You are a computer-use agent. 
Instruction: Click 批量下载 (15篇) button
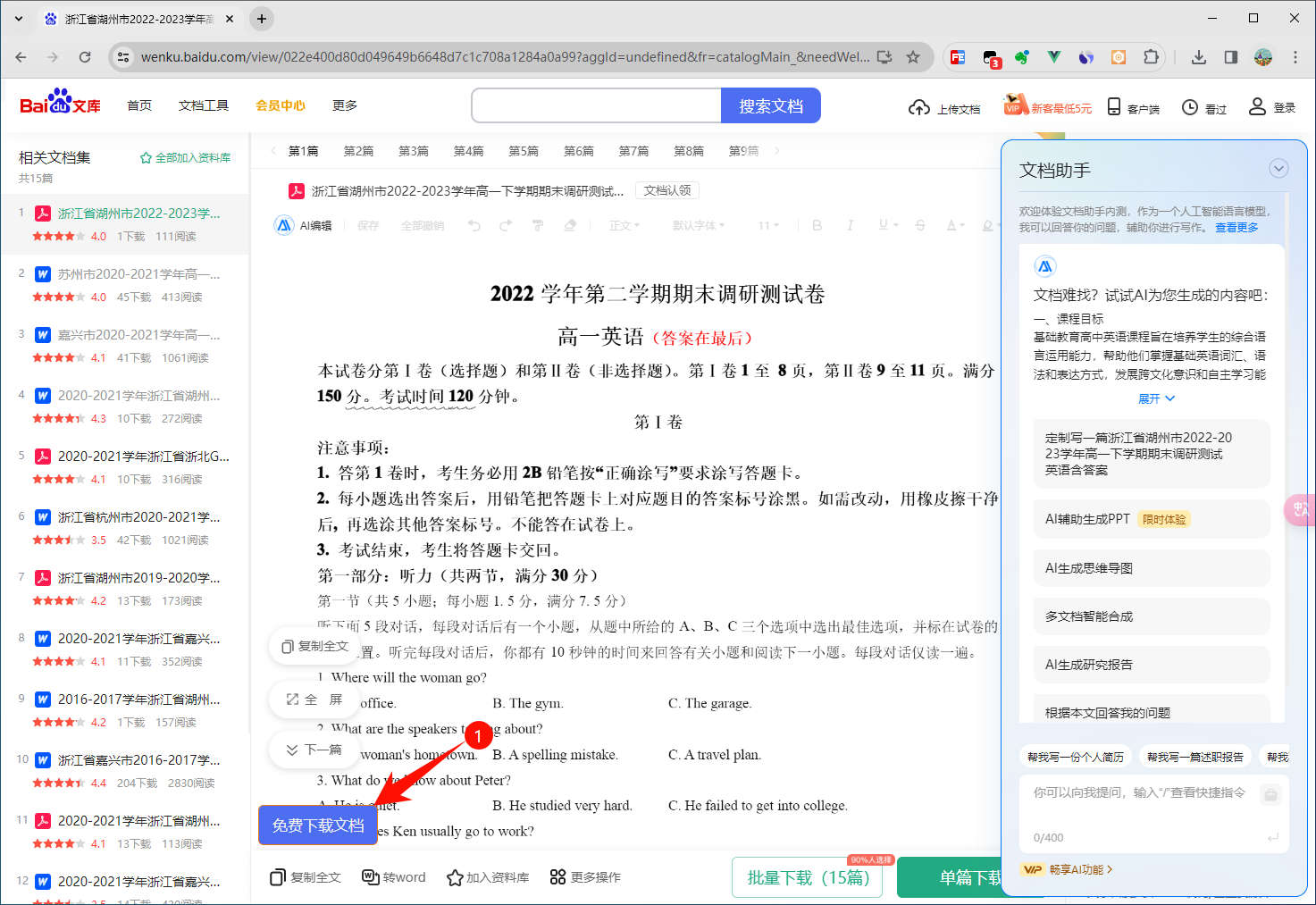tap(808, 877)
